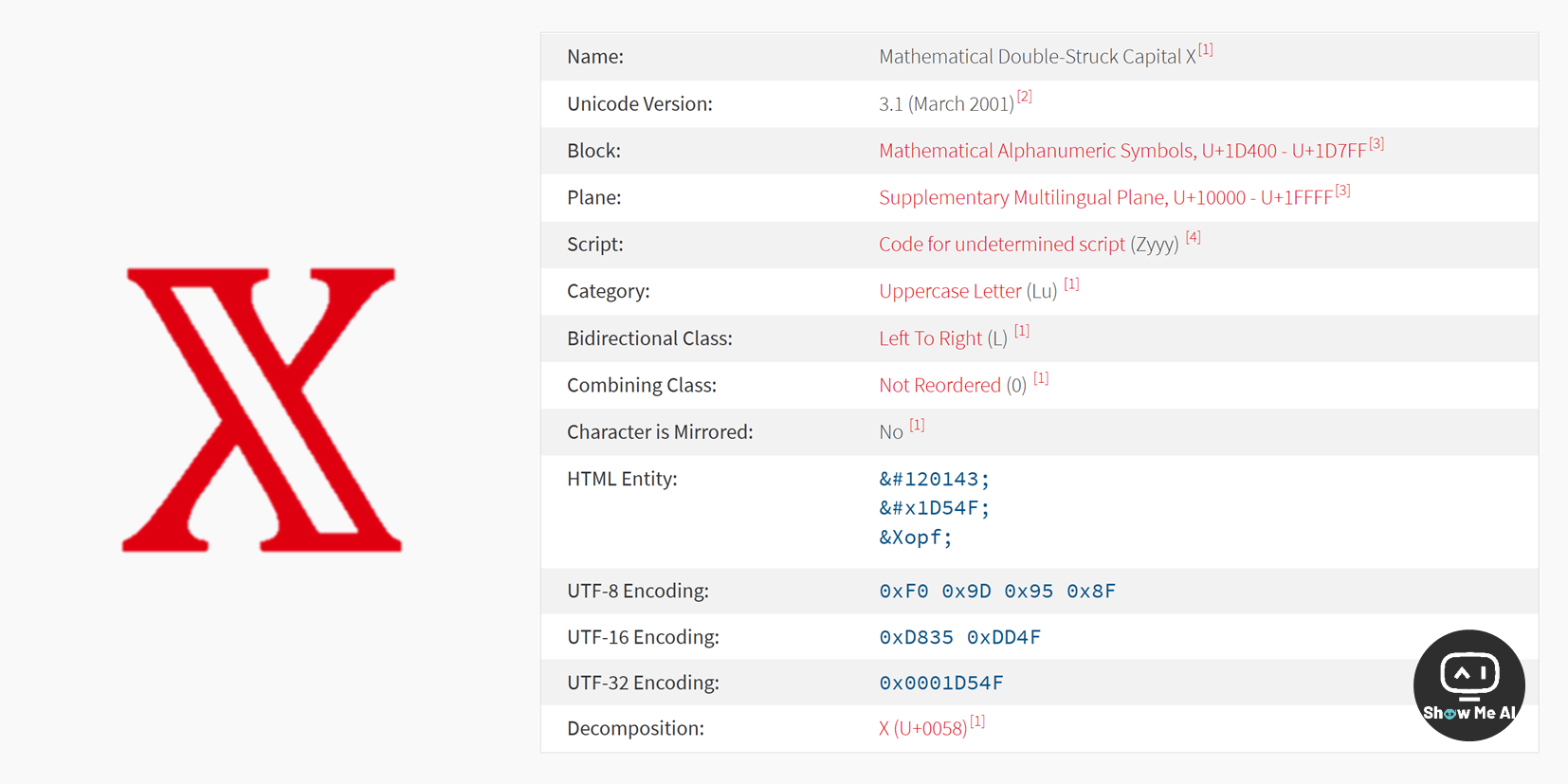This screenshot has height=784, width=1568.
Task: Click footnote [1] next to the Name value
Action: [1205, 49]
